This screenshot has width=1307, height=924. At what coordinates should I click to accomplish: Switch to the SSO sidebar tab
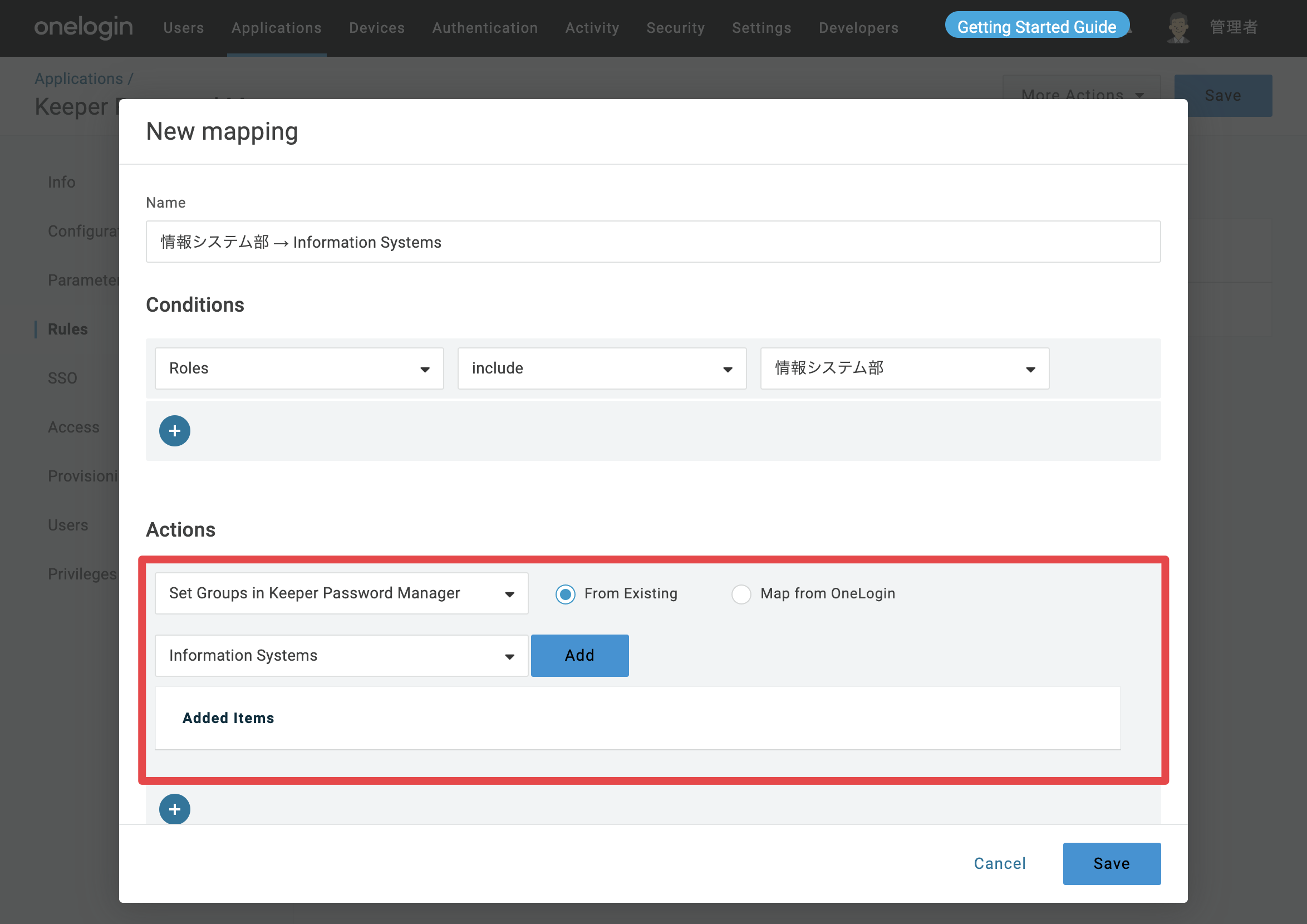[x=62, y=378]
